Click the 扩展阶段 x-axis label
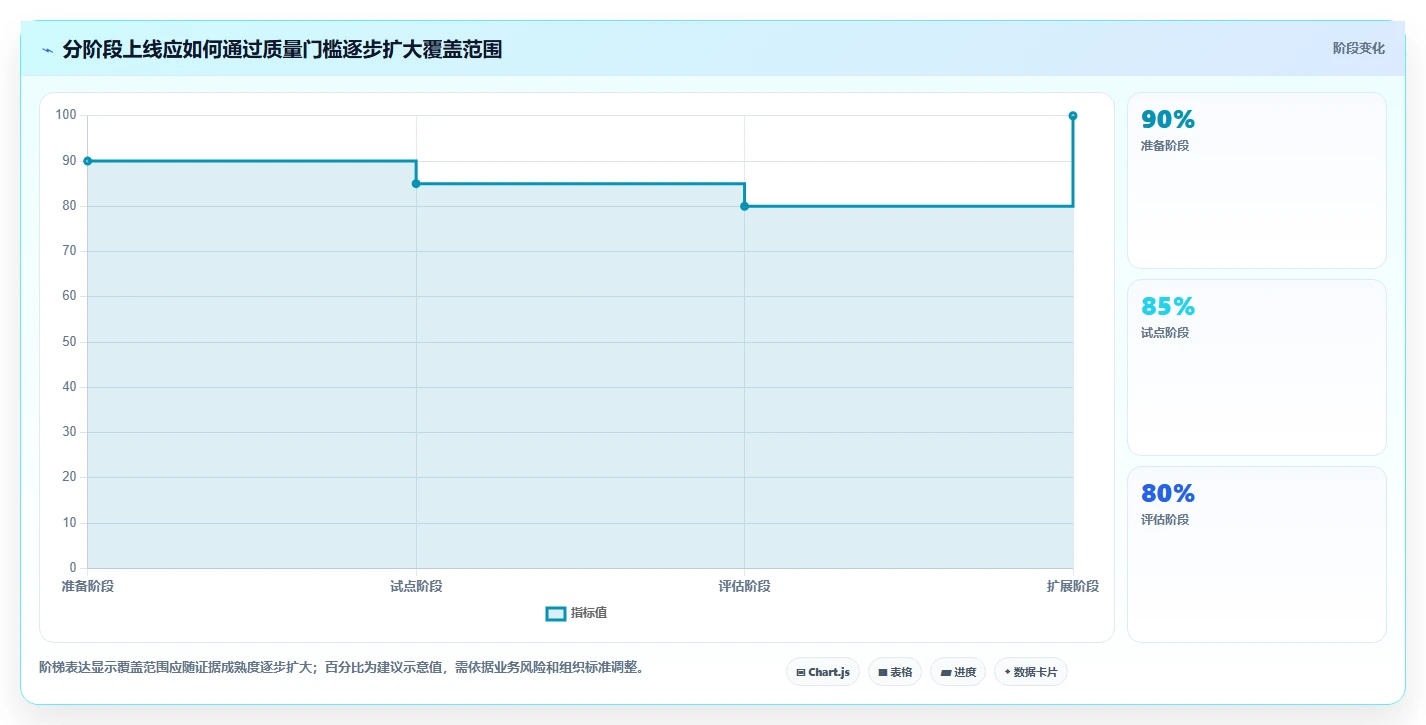The height and width of the screenshot is (725, 1426). coord(1073,586)
